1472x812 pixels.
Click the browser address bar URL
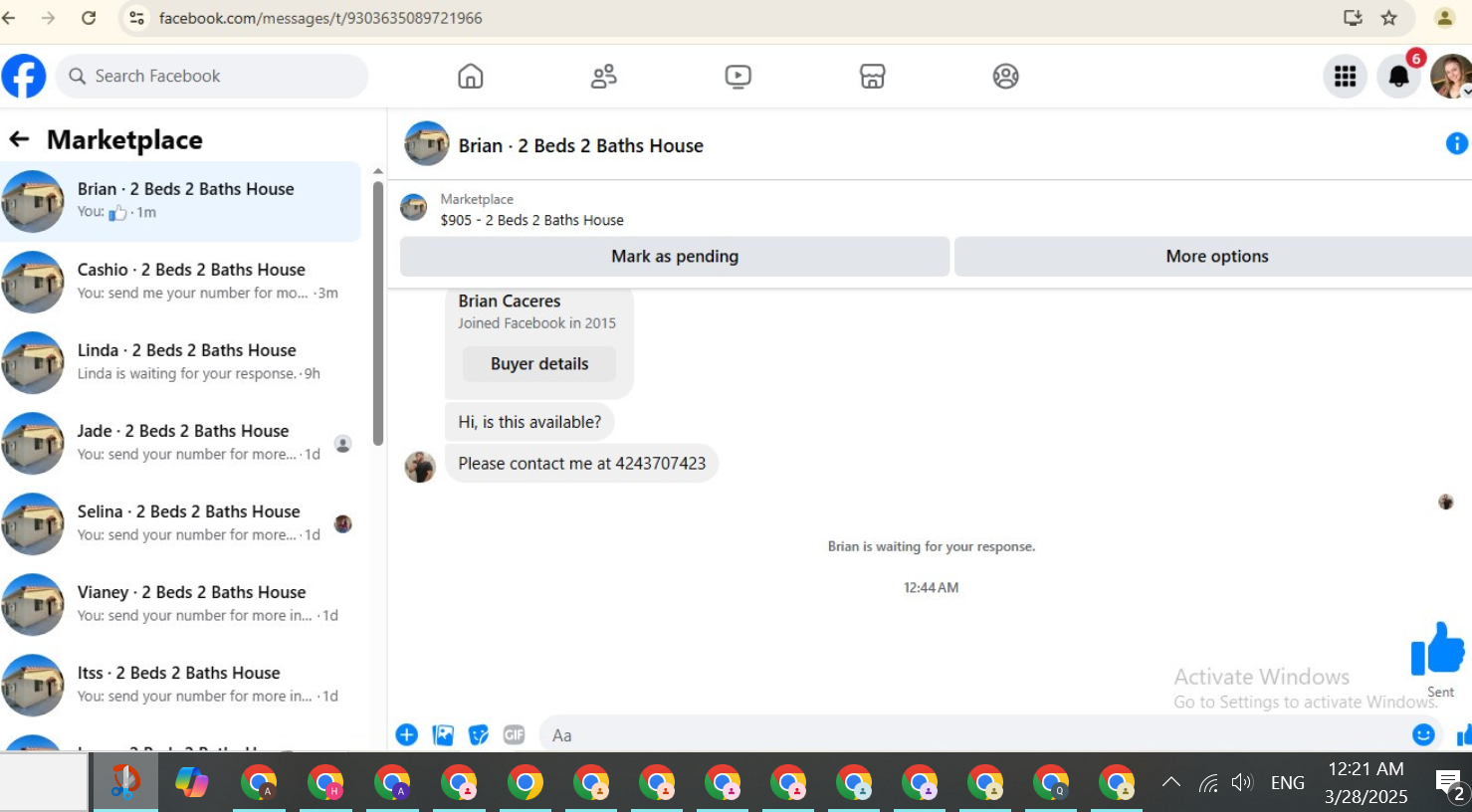pos(320,18)
